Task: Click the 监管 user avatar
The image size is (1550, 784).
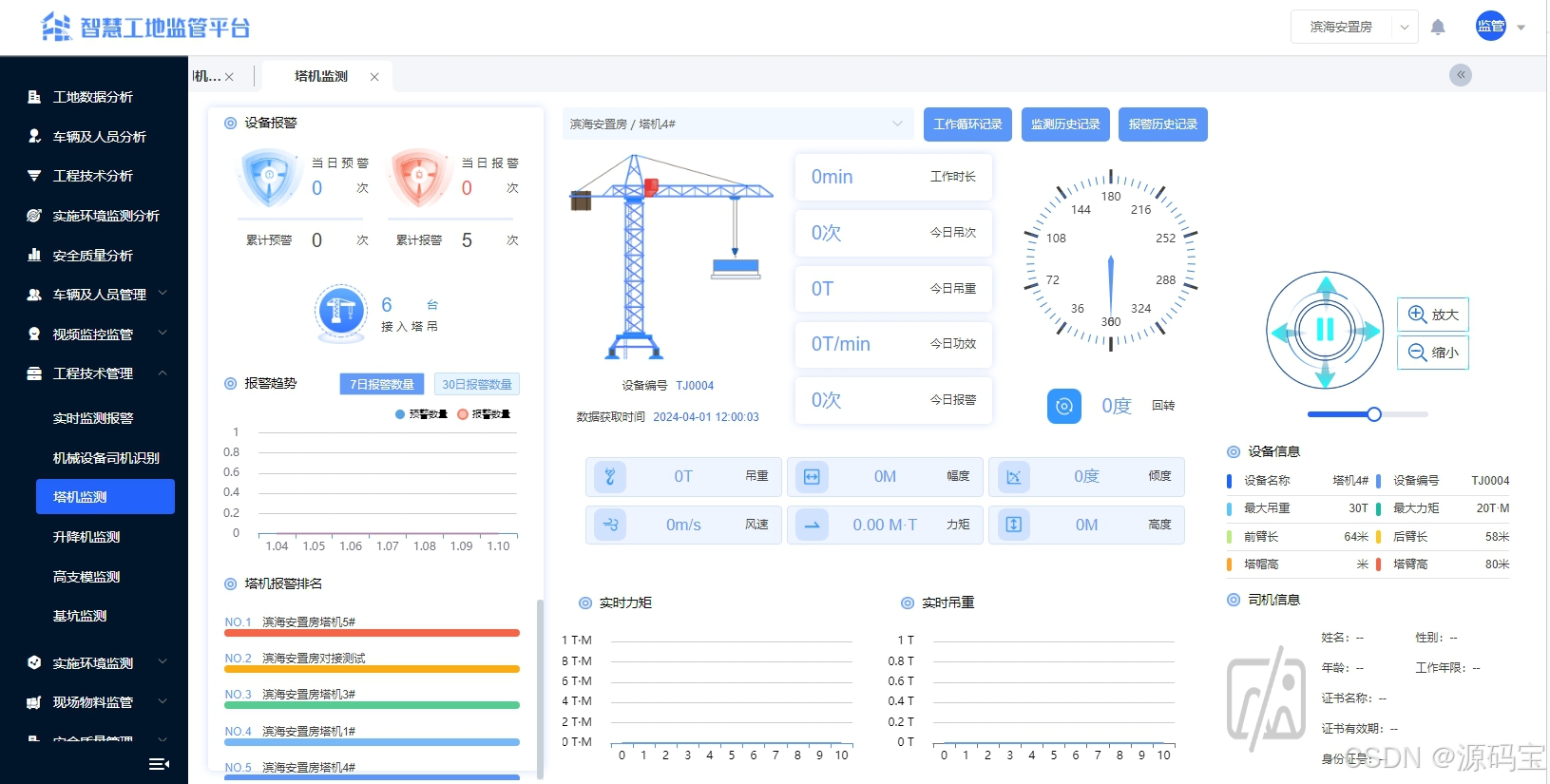Action: [x=1490, y=26]
